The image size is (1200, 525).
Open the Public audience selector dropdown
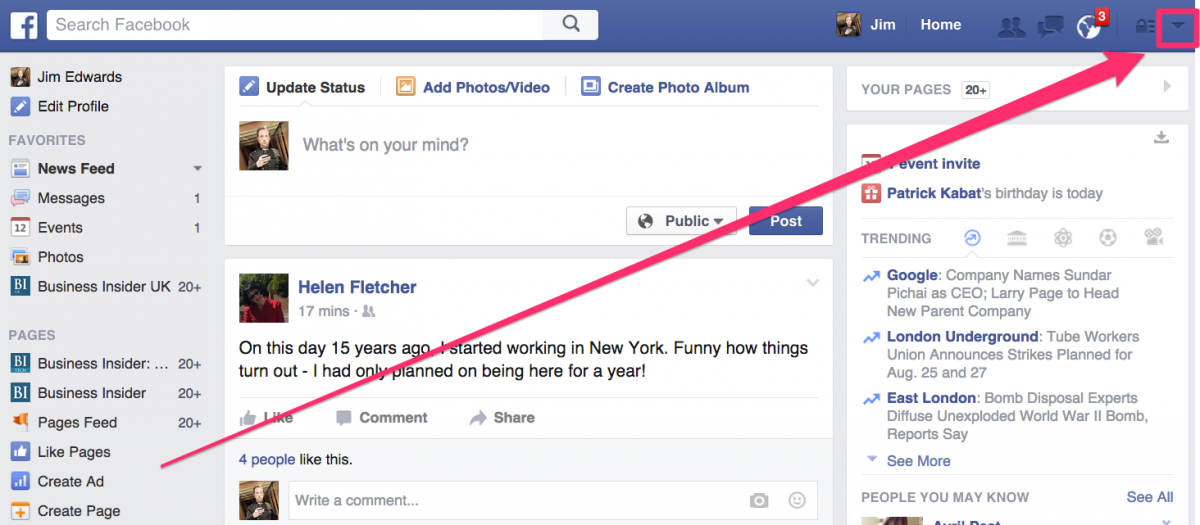681,221
